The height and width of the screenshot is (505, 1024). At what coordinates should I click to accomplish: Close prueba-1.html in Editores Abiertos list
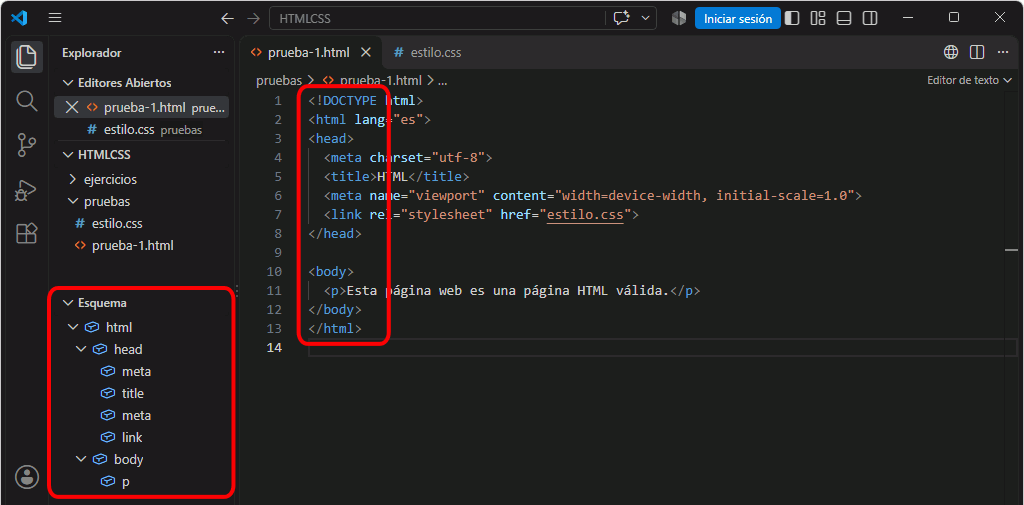[x=72, y=108]
